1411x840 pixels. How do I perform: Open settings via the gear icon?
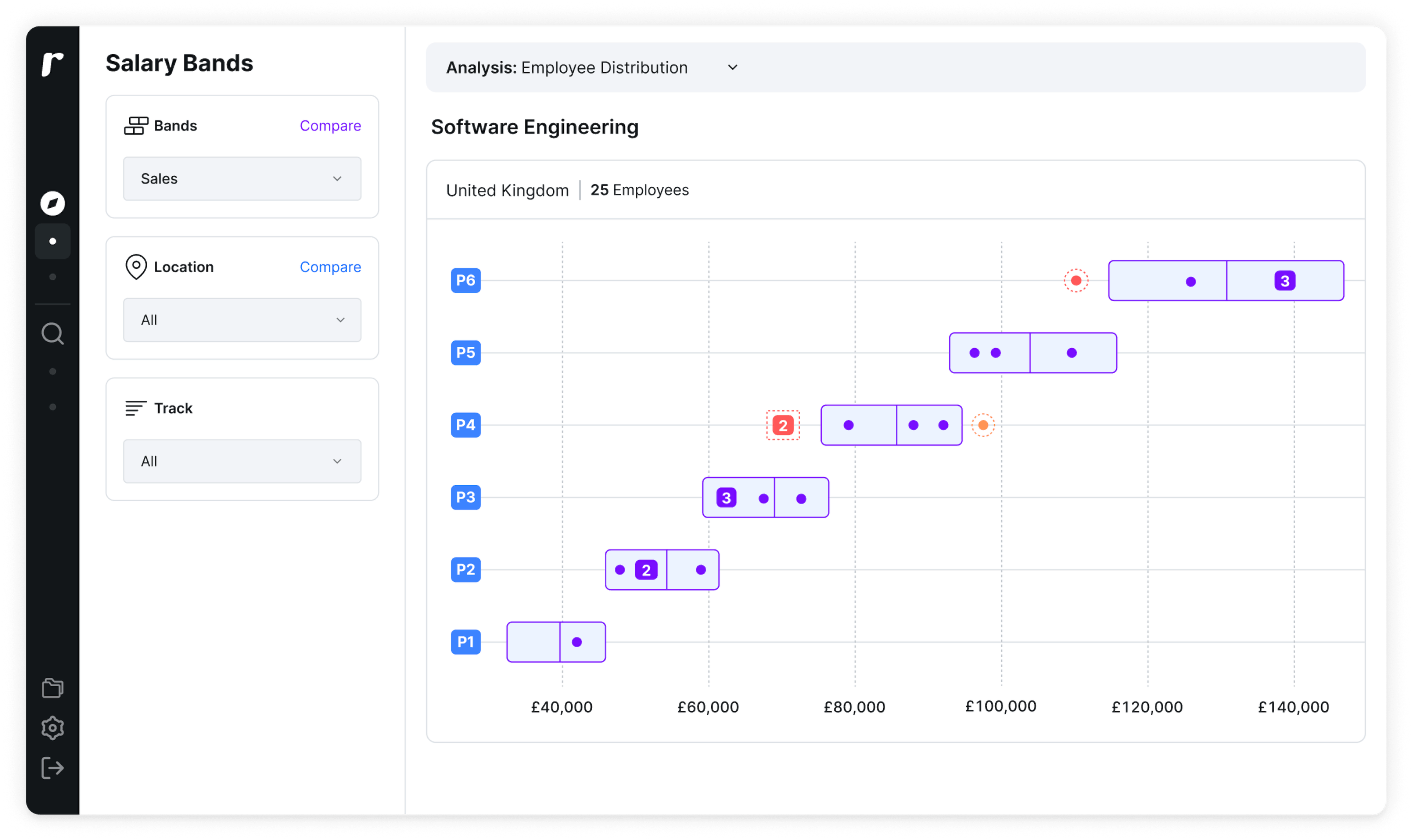(53, 728)
